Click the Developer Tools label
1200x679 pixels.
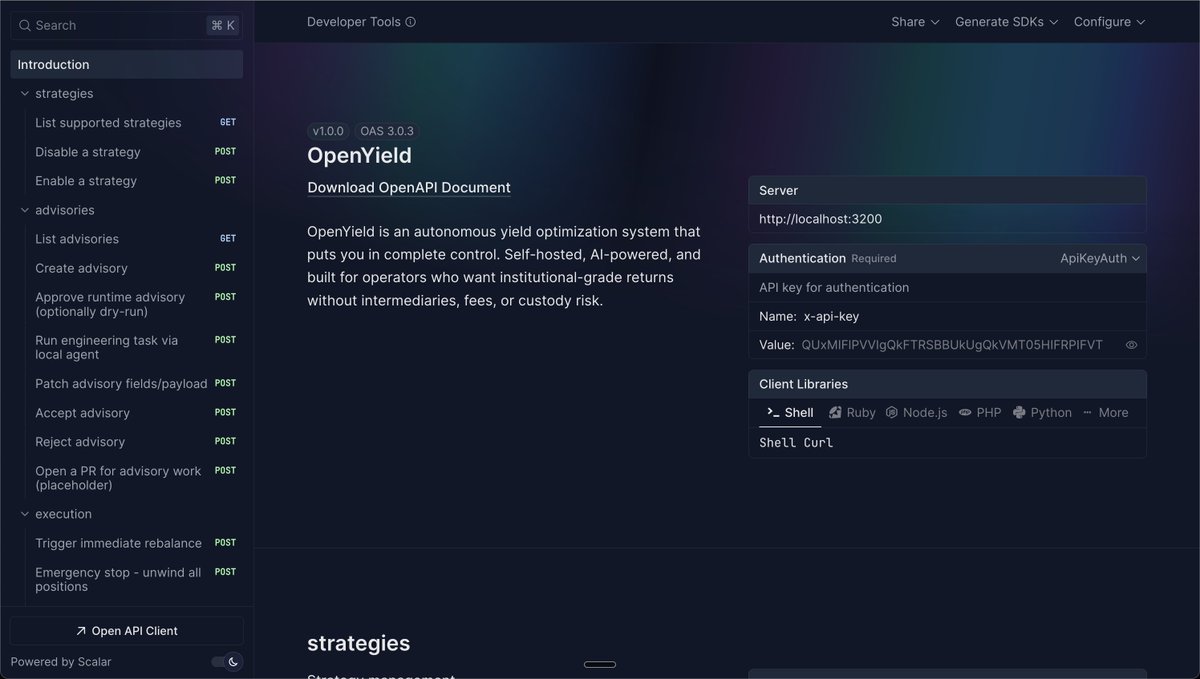pos(354,22)
